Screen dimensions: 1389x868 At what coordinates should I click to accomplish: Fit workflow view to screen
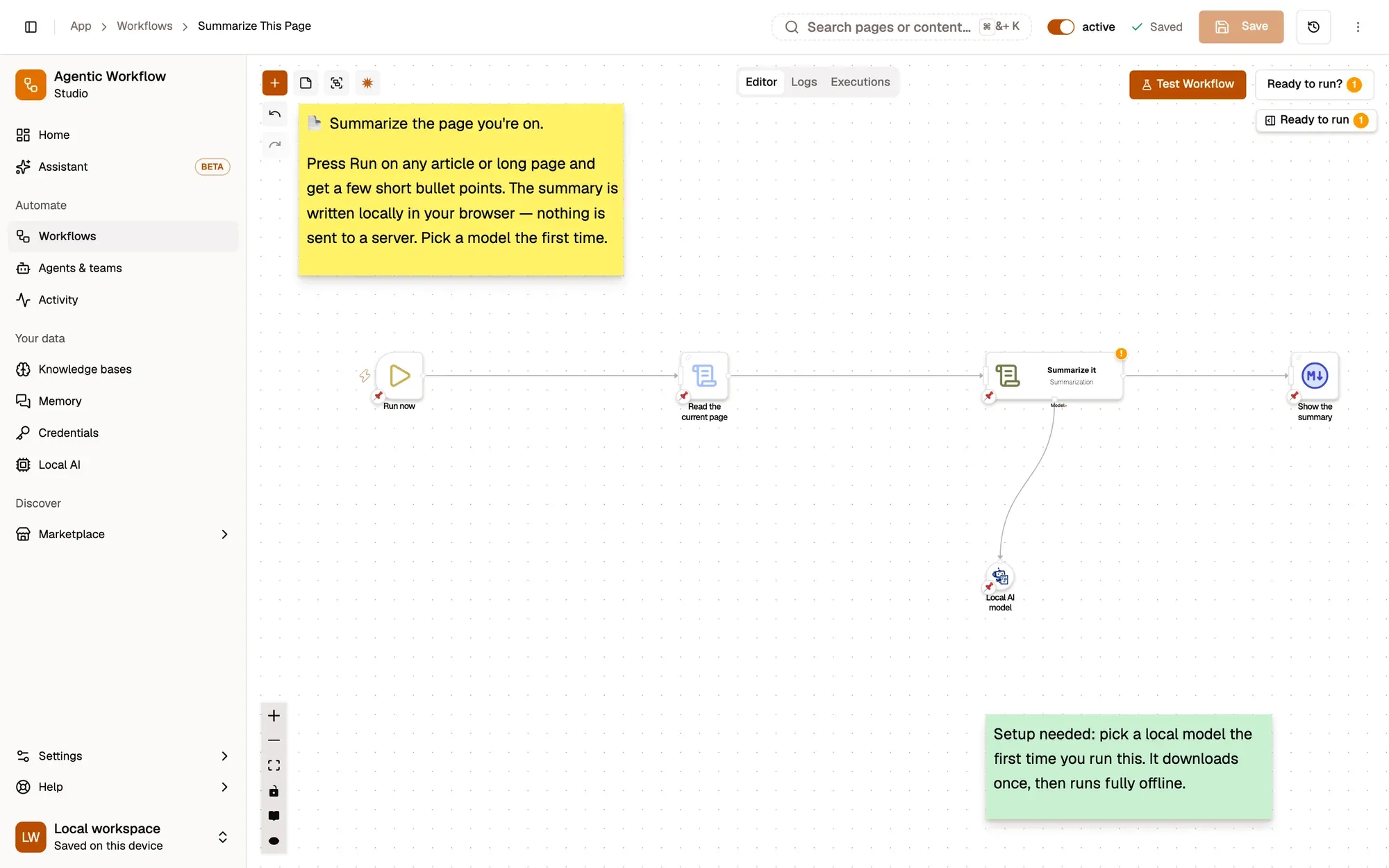click(274, 765)
